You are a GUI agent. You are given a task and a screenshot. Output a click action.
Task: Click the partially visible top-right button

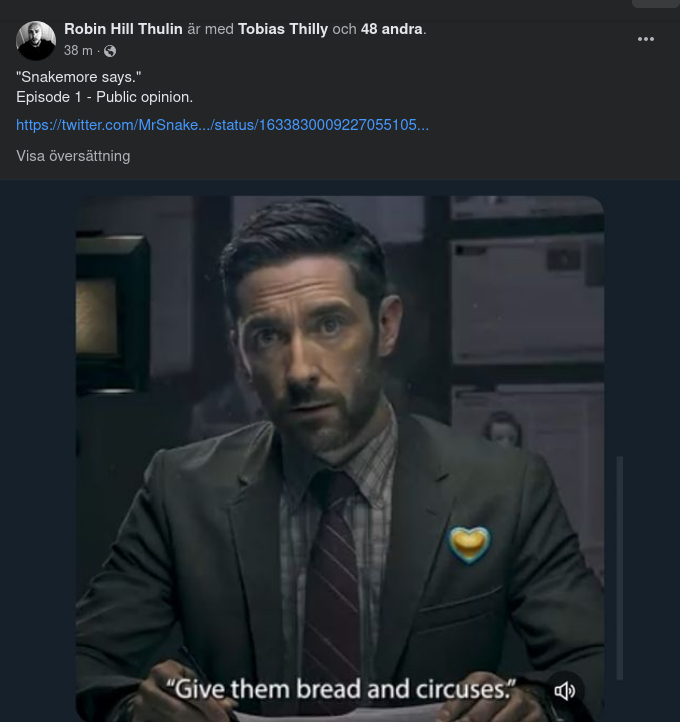click(655, 4)
